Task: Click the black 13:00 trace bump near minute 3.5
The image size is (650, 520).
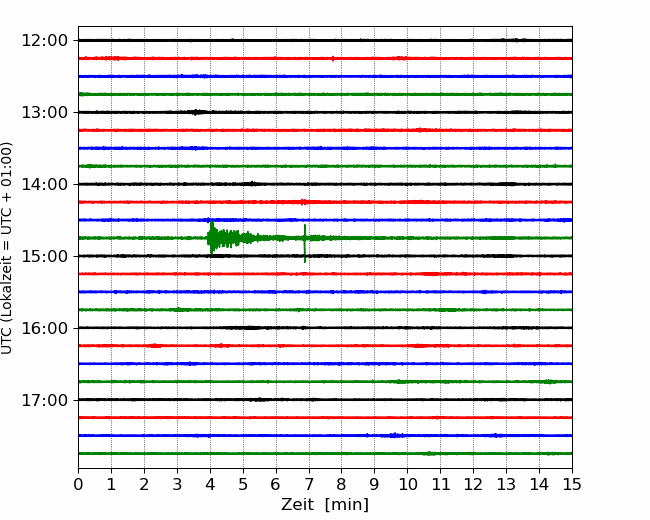Action: point(196,112)
